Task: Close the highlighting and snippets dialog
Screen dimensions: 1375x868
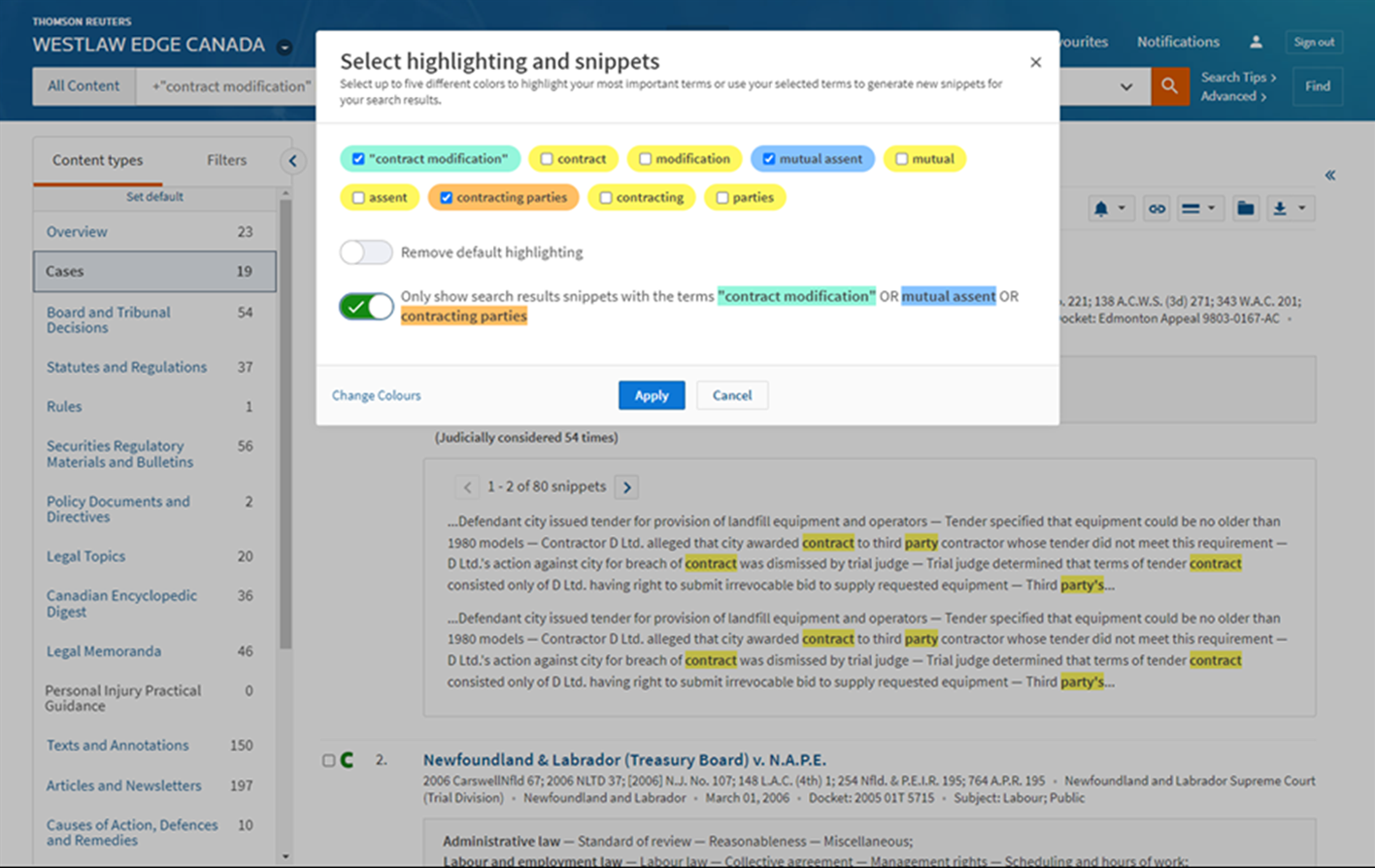Action: 1035,62
